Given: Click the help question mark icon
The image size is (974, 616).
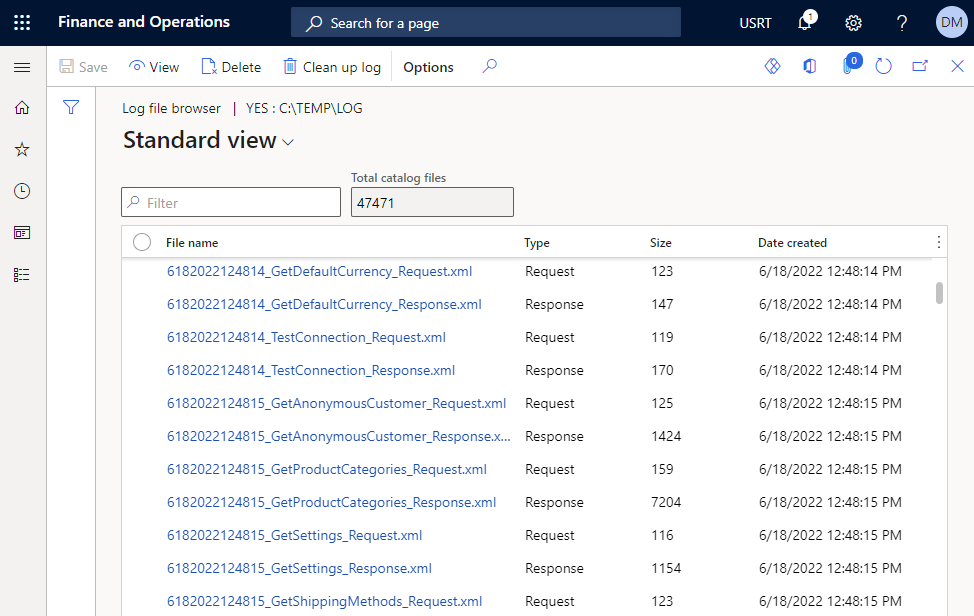Looking at the screenshot, I should tap(902, 23).
